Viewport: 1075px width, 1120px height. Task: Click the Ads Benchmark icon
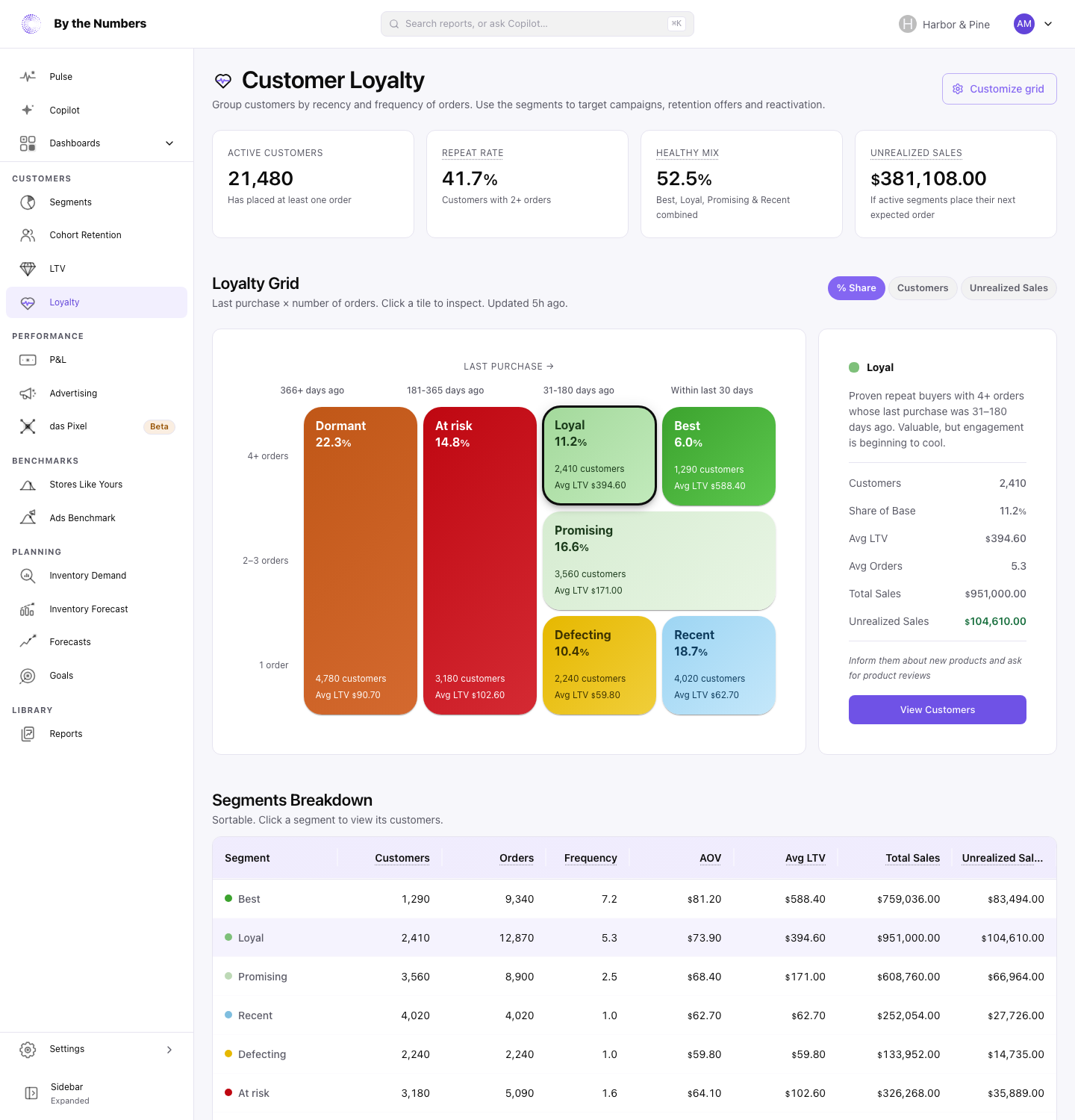point(28,518)
